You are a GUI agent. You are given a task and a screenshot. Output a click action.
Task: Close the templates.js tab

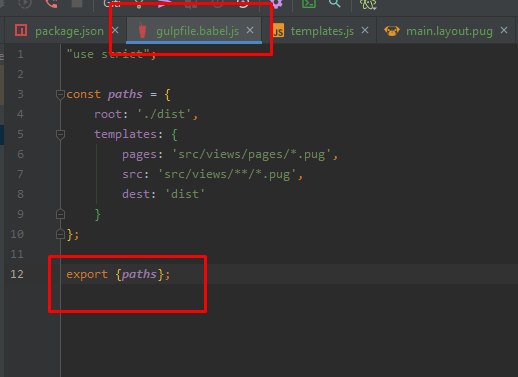click(x=365, y=30)
